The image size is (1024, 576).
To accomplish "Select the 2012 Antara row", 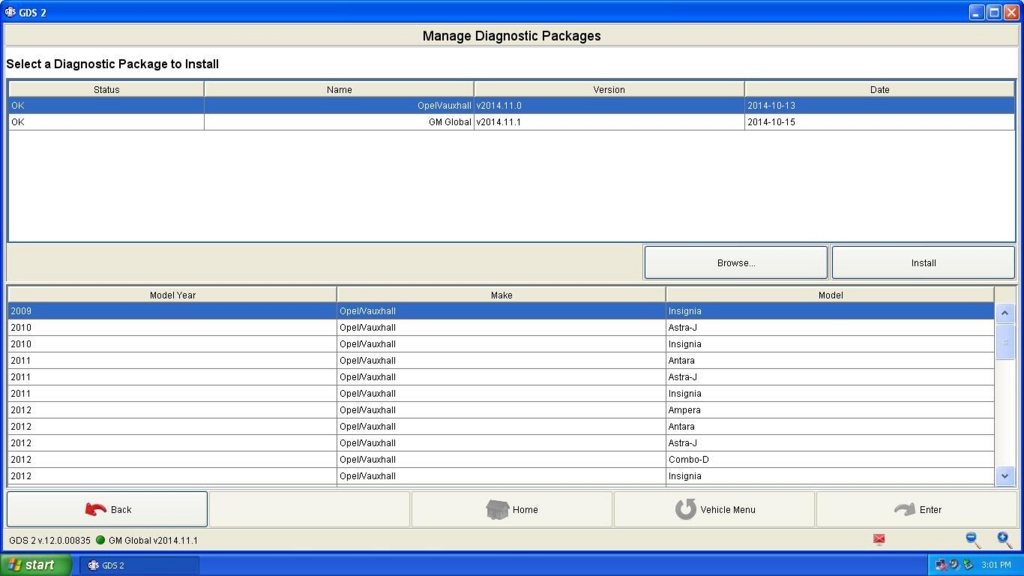I will (501, 426).
